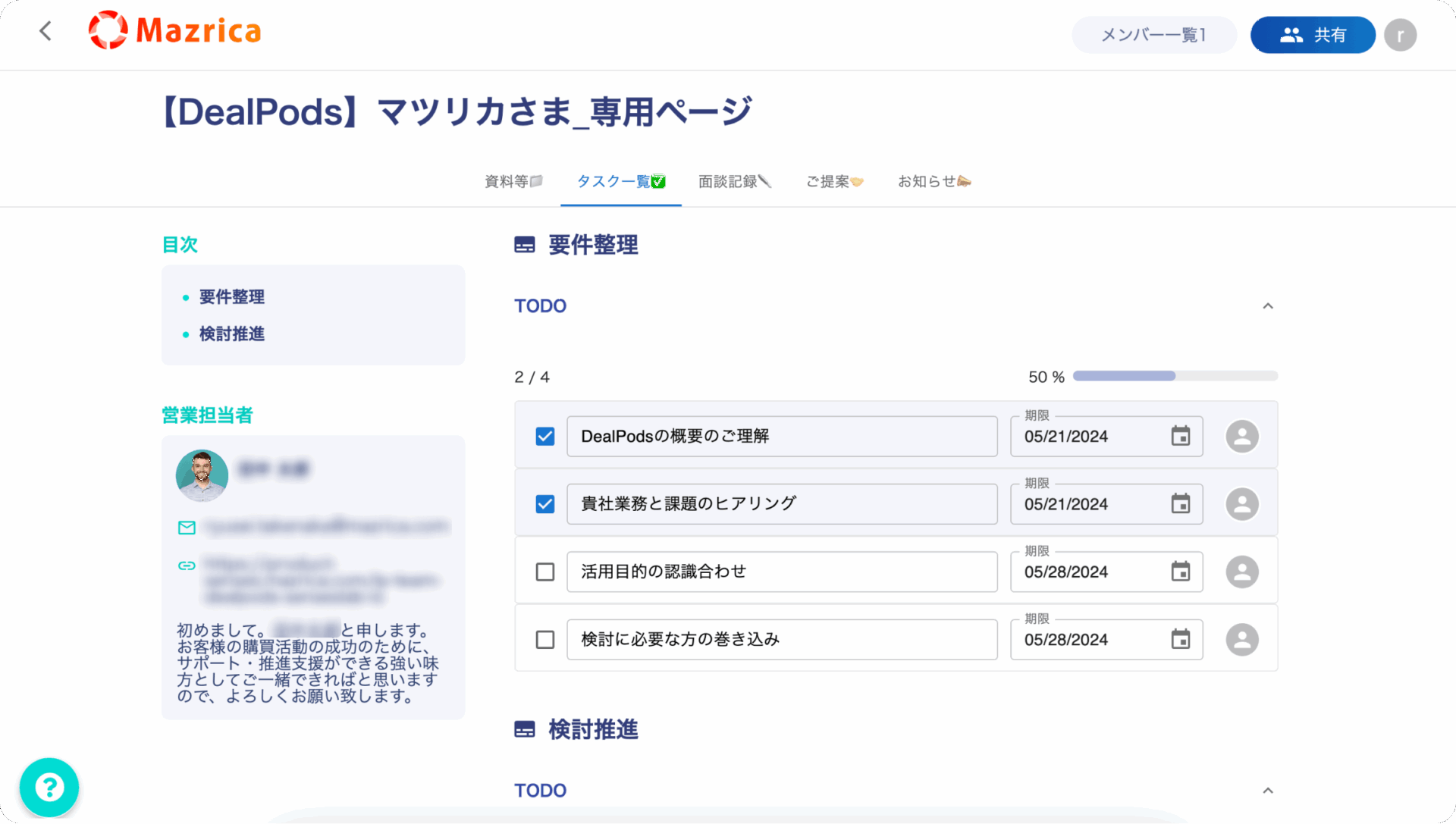Click the 検討推進 section card icon
Image resolution: width=1456 pixels, height=824 pixels.
pos(525,729)
